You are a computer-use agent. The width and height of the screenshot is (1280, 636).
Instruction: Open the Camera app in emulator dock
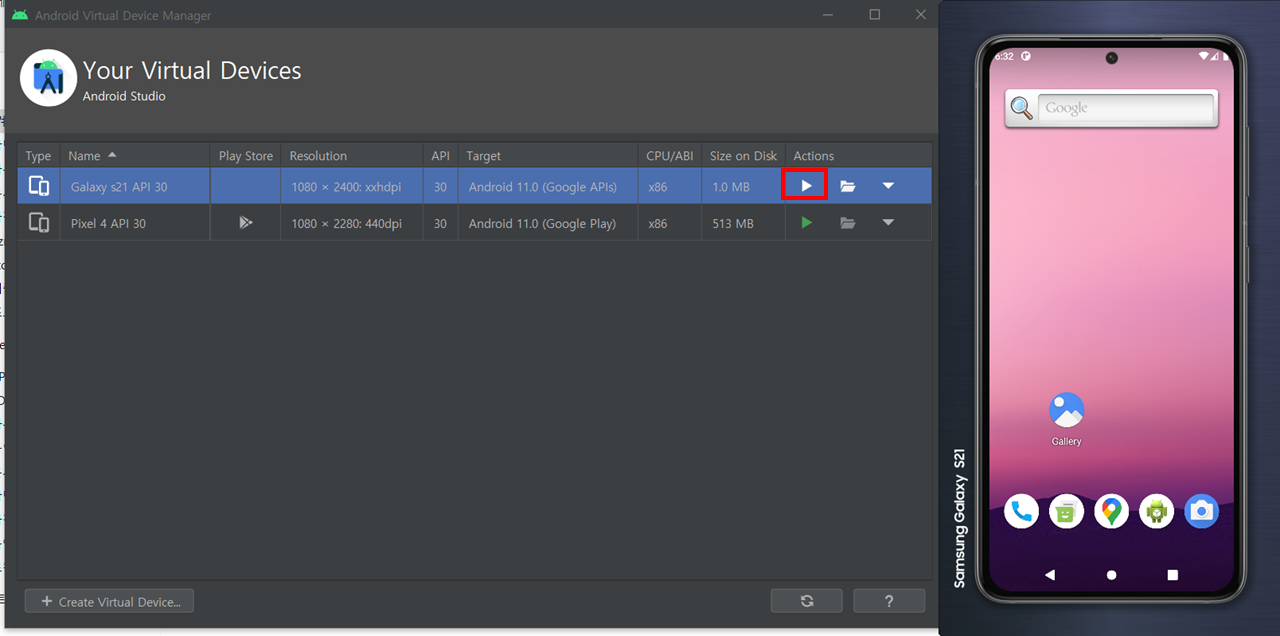point(1201,511)
